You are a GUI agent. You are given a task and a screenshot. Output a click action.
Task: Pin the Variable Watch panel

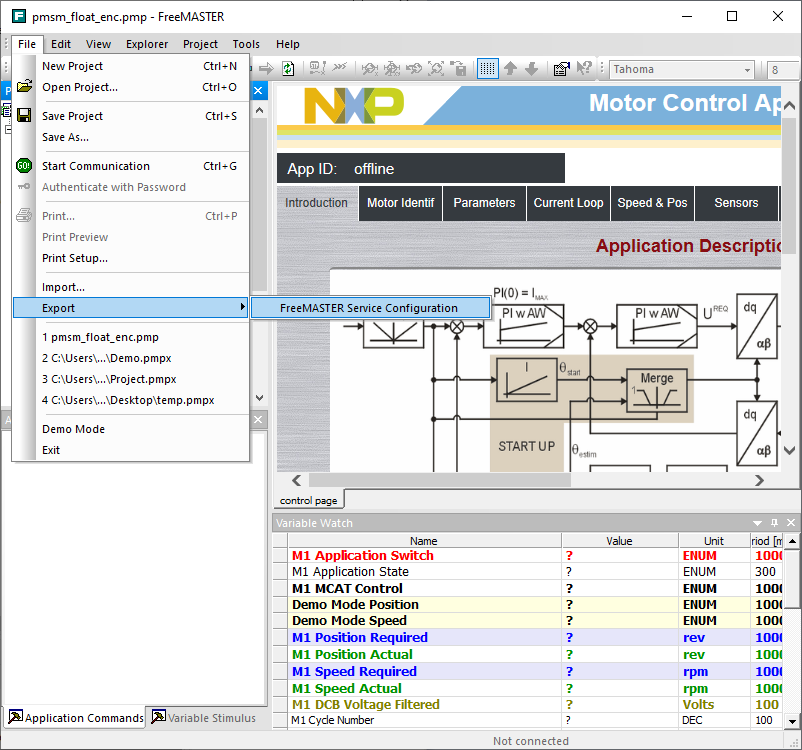774,523
